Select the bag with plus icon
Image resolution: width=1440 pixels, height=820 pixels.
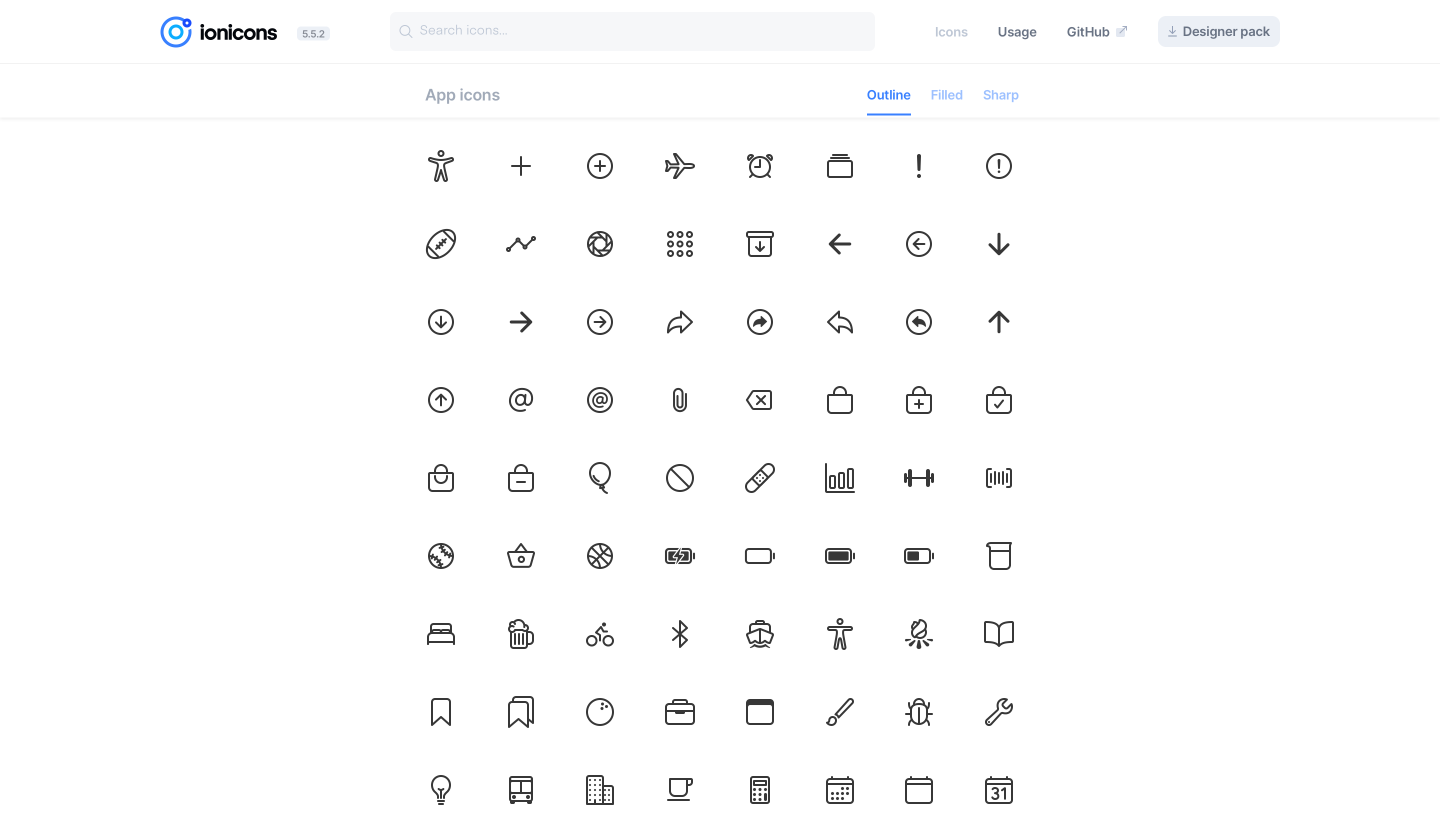pos(919,400)
